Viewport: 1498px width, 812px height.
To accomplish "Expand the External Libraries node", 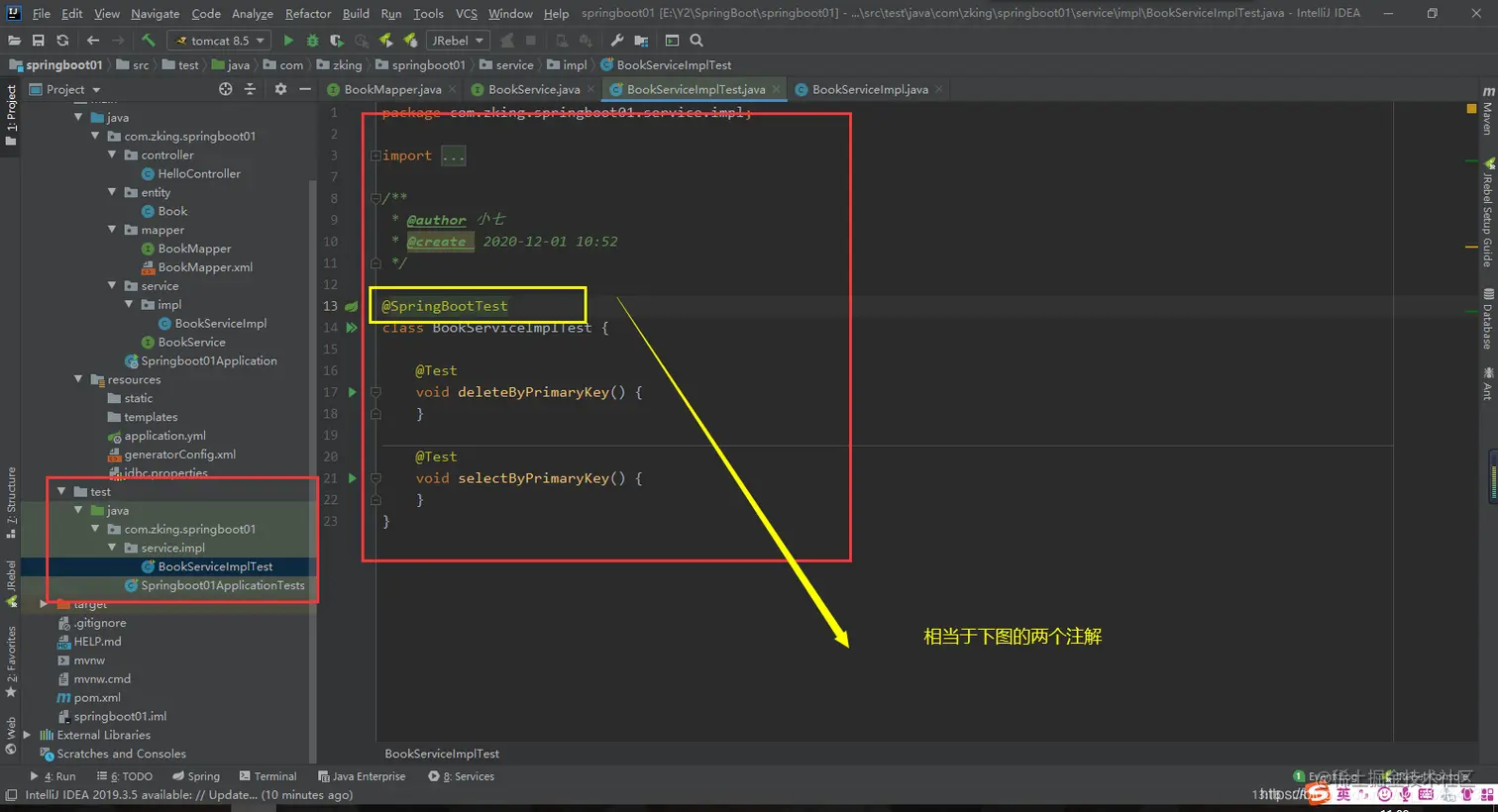I will [28, 735].
